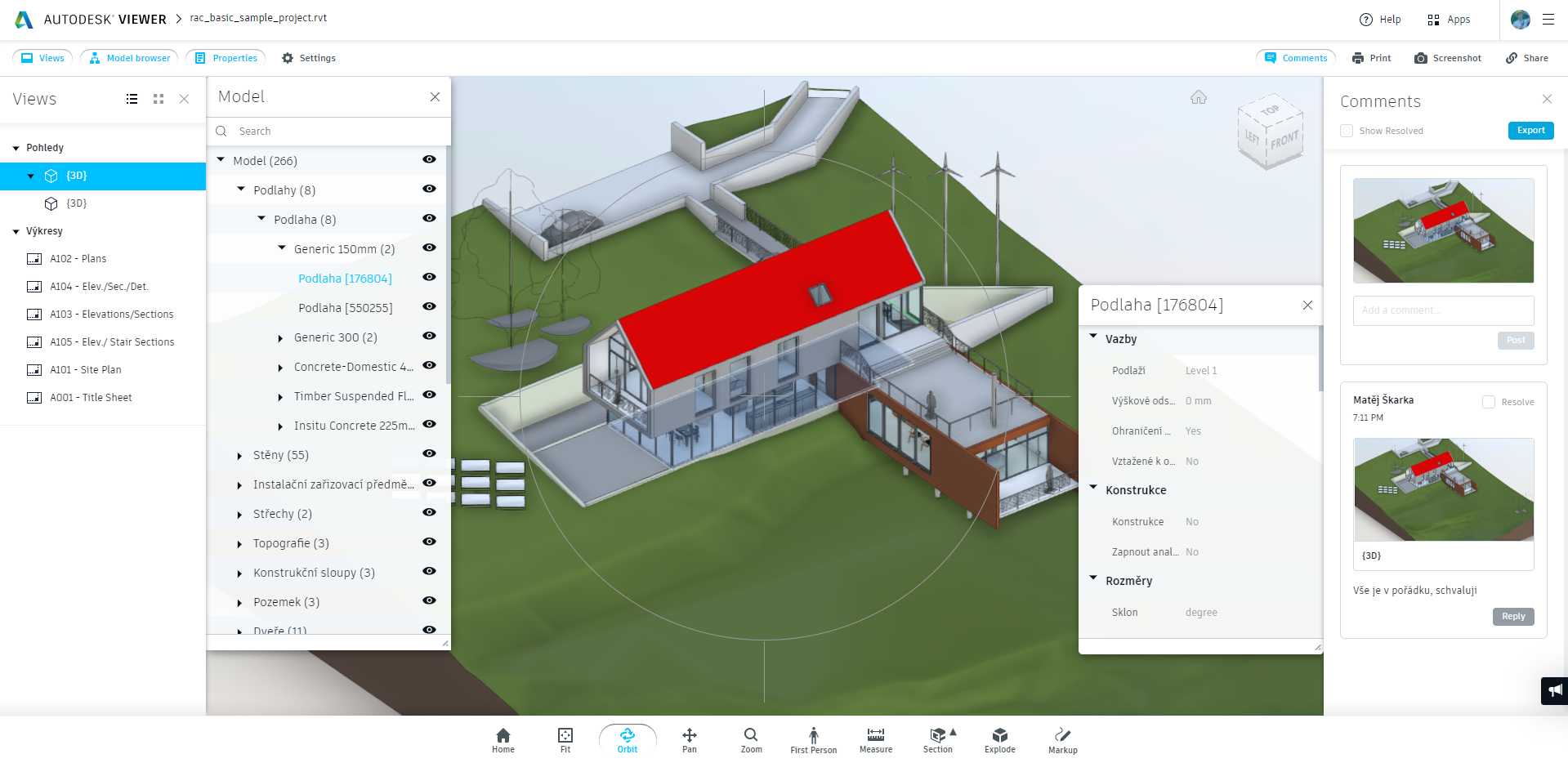This screenshot has height=763, width=1568.
Task: Expand Generic 300 (2) tree node
Action: click(x=280, y=338)
